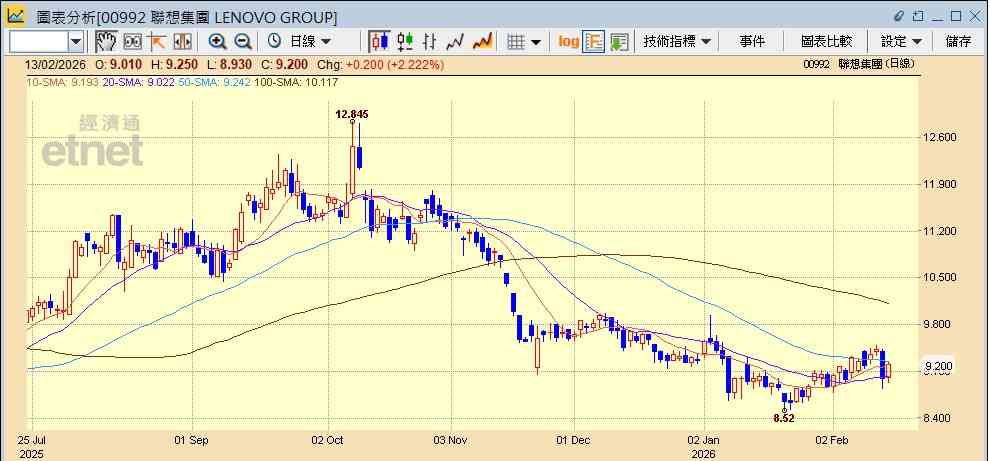Click the 100-SMA: 10.117 legend label
990x461 pixels.
coord(295,82)
